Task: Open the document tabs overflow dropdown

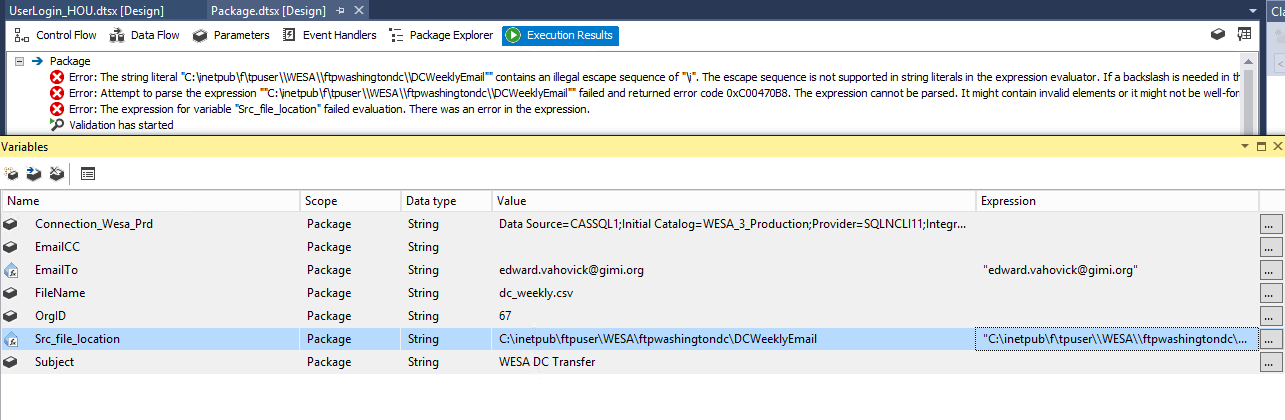Action: click(1254, 10)
